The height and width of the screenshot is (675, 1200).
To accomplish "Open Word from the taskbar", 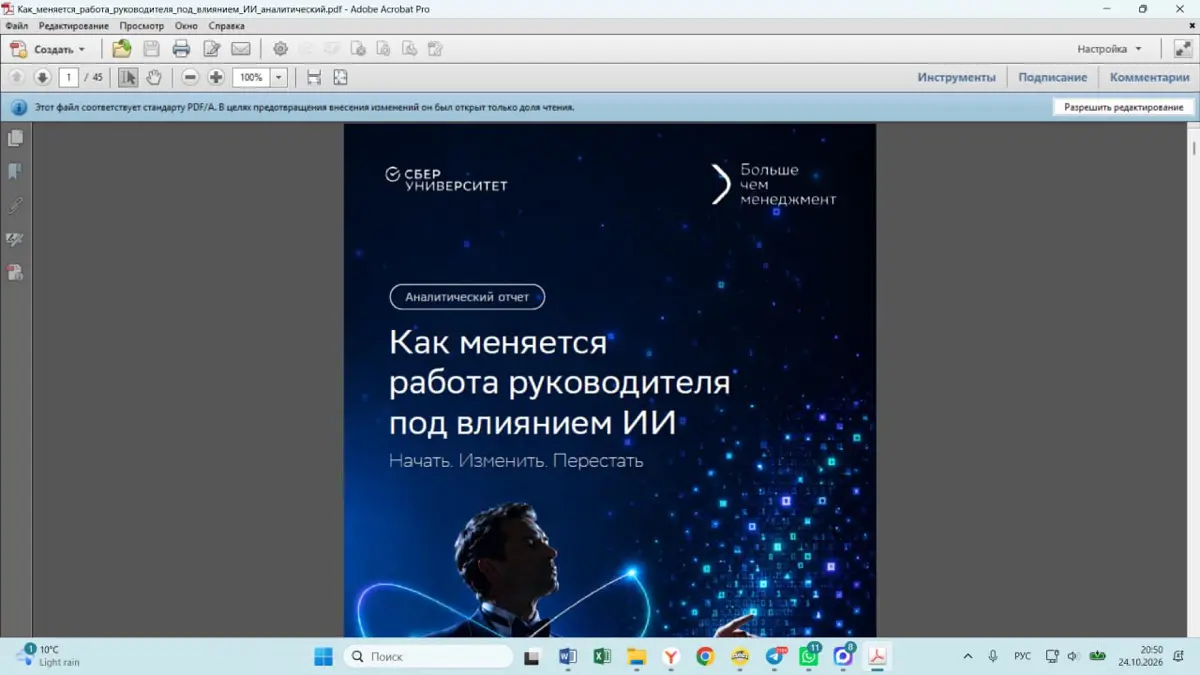I will coord(567,656).
